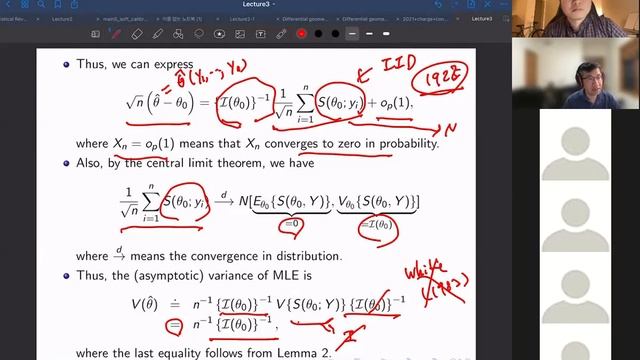Screen dimensions: 640x360
Task: Open the page thumbnails grid view
Action: point(25,4)
